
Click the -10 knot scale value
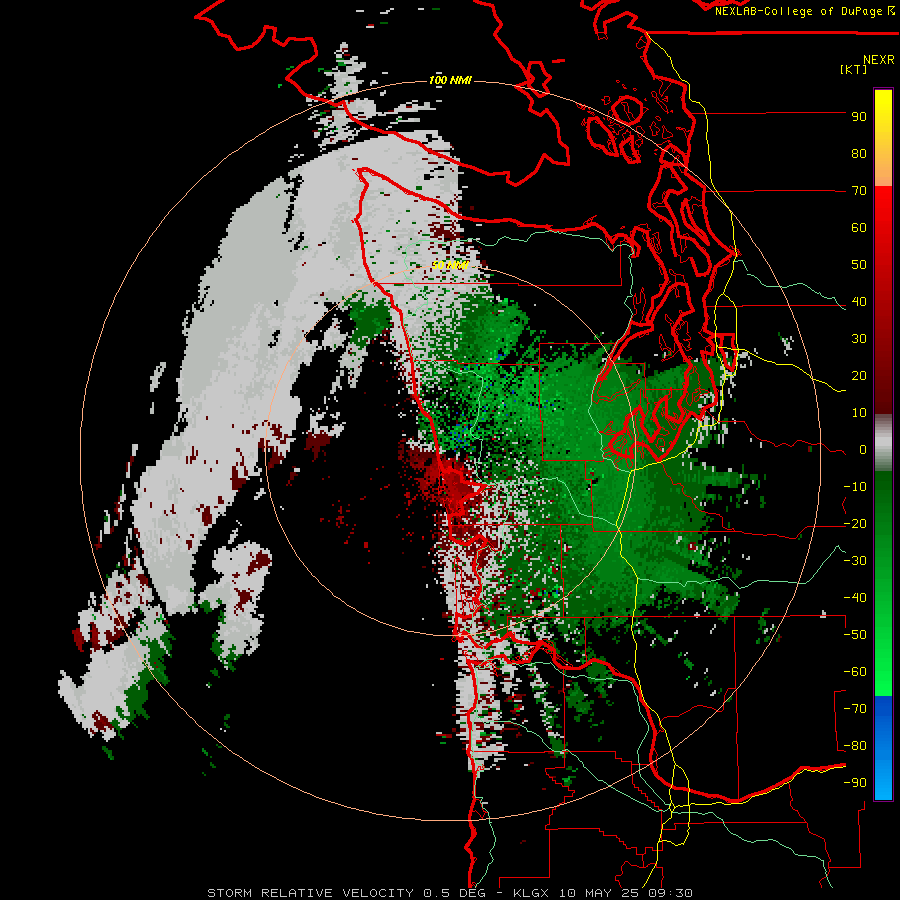(855, 487)
